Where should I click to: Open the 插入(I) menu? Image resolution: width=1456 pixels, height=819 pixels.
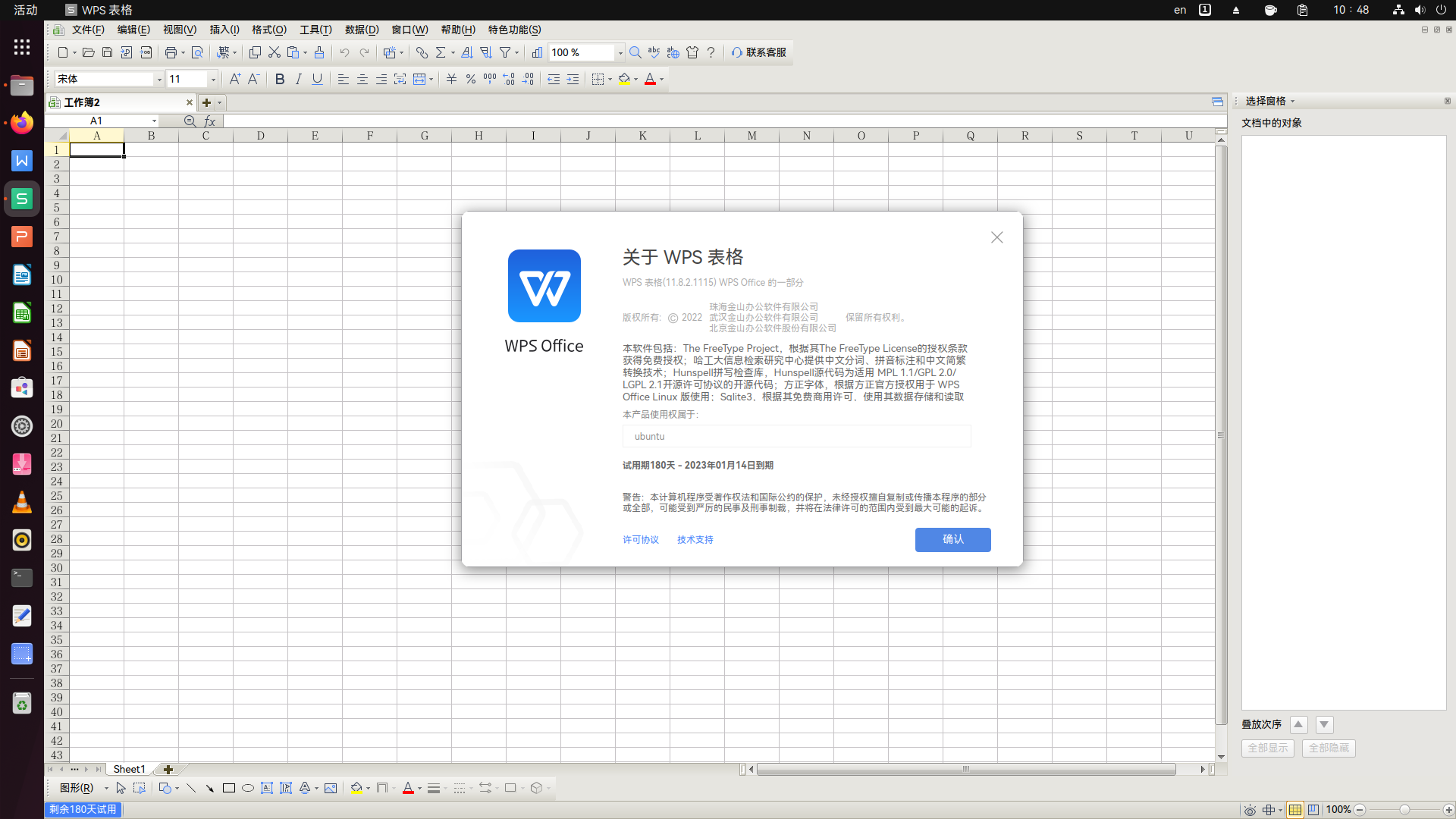(224, 30)
